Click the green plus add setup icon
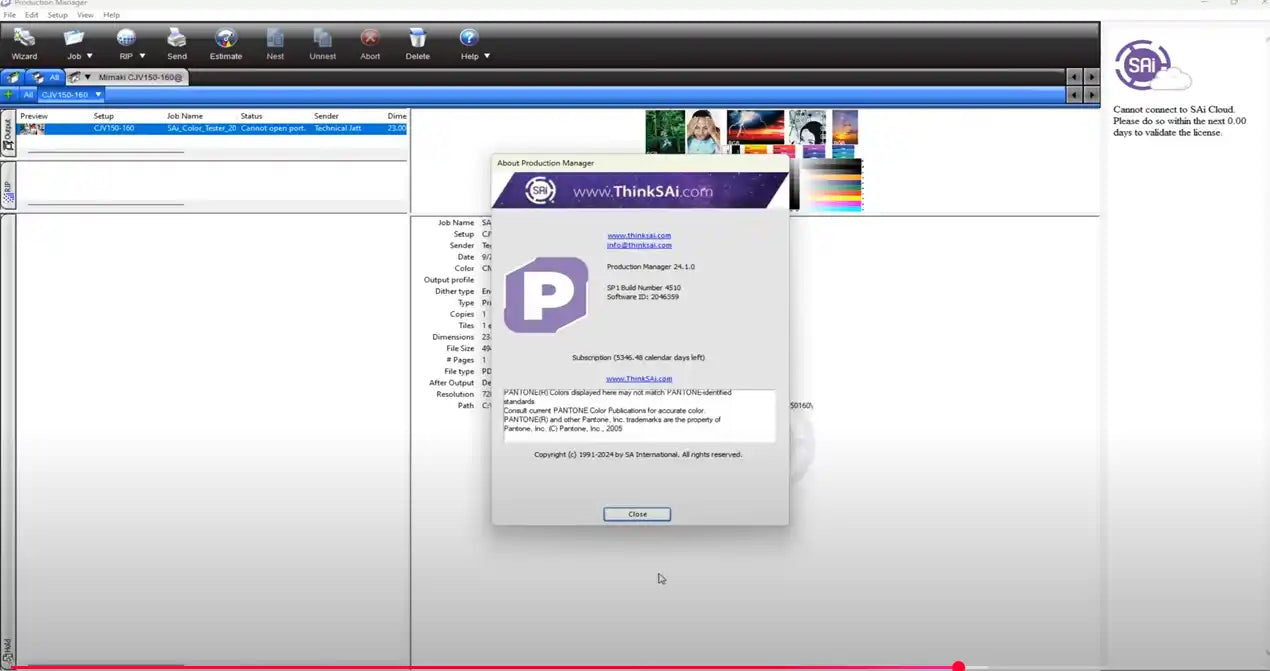 (x=9, y=94)
